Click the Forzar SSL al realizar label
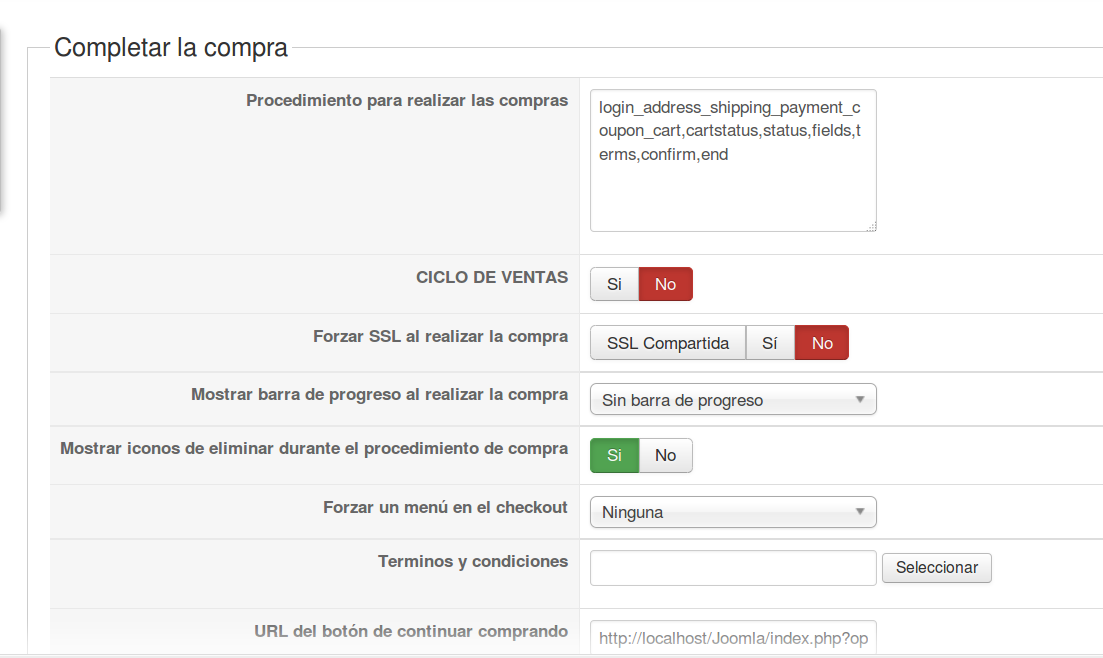This screenshot has height=658, width=1103. [x=440, y=336]
